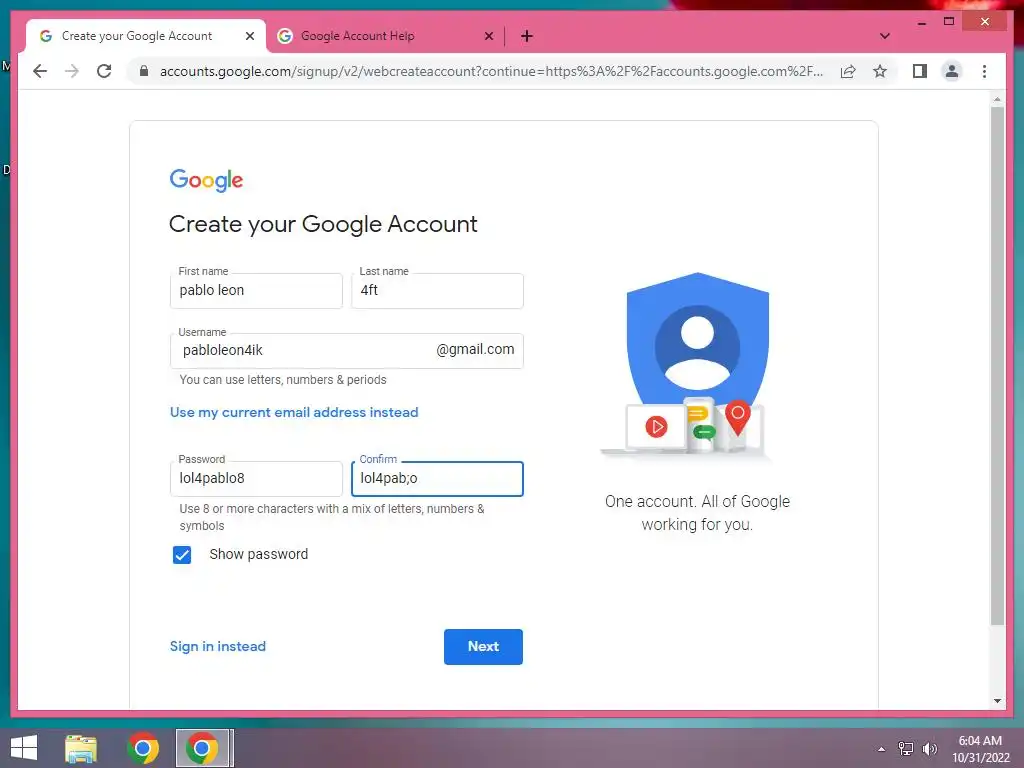
Task: Share this page using the share icon
Action: pos(848,71)
